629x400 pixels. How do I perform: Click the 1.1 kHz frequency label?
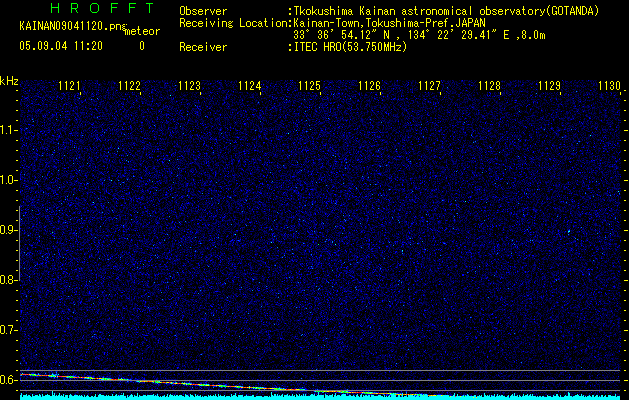pyautogui.click(x=8, y=130)
